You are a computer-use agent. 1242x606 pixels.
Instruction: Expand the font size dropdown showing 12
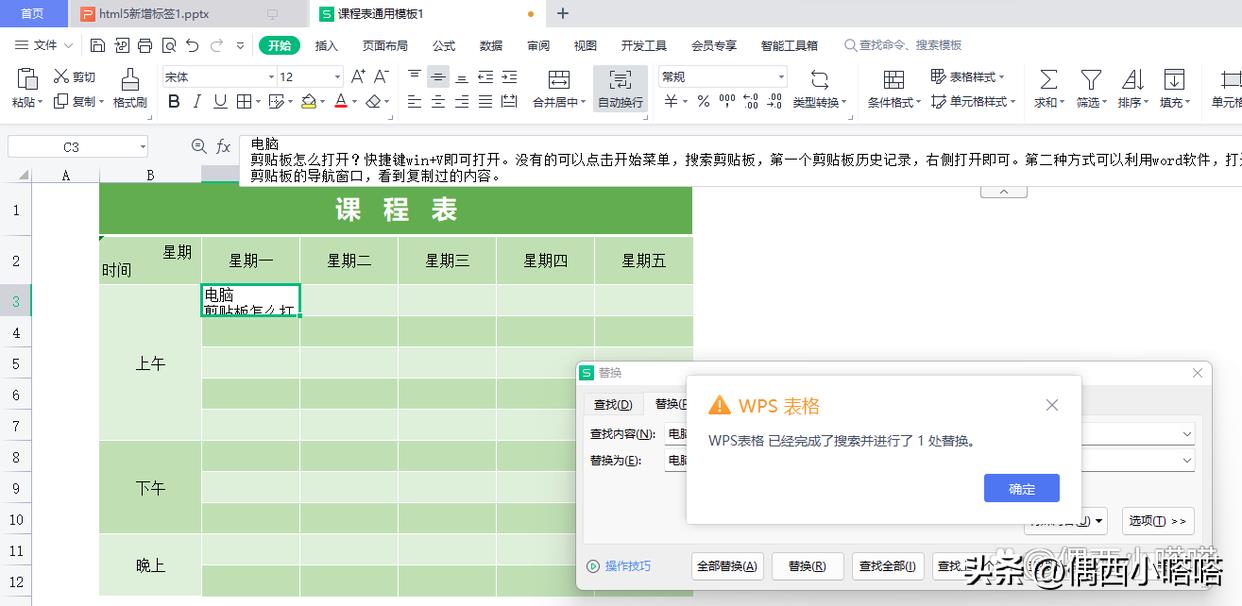pyautogui.click(x=310, y=77)
